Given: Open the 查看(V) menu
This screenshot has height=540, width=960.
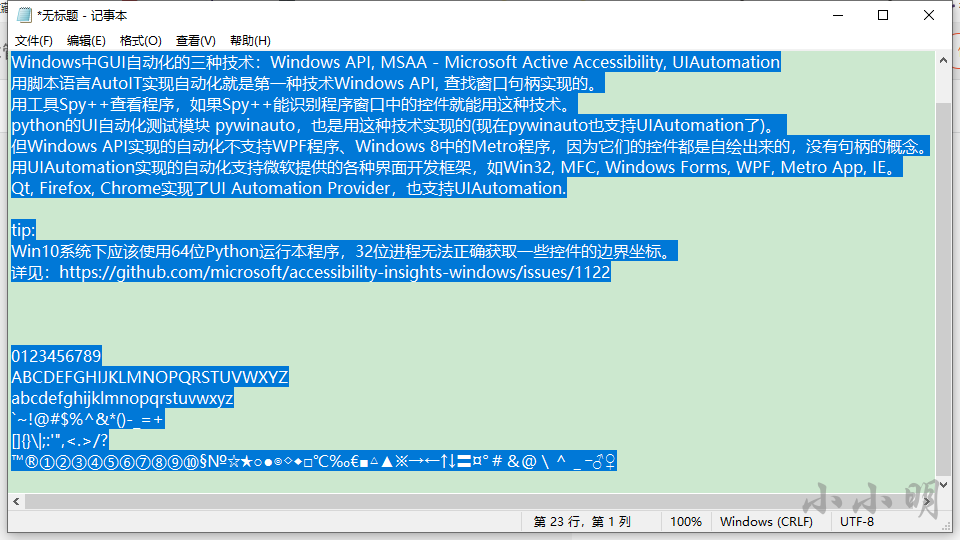Looking at the screenshot, I should click(196, 40).
